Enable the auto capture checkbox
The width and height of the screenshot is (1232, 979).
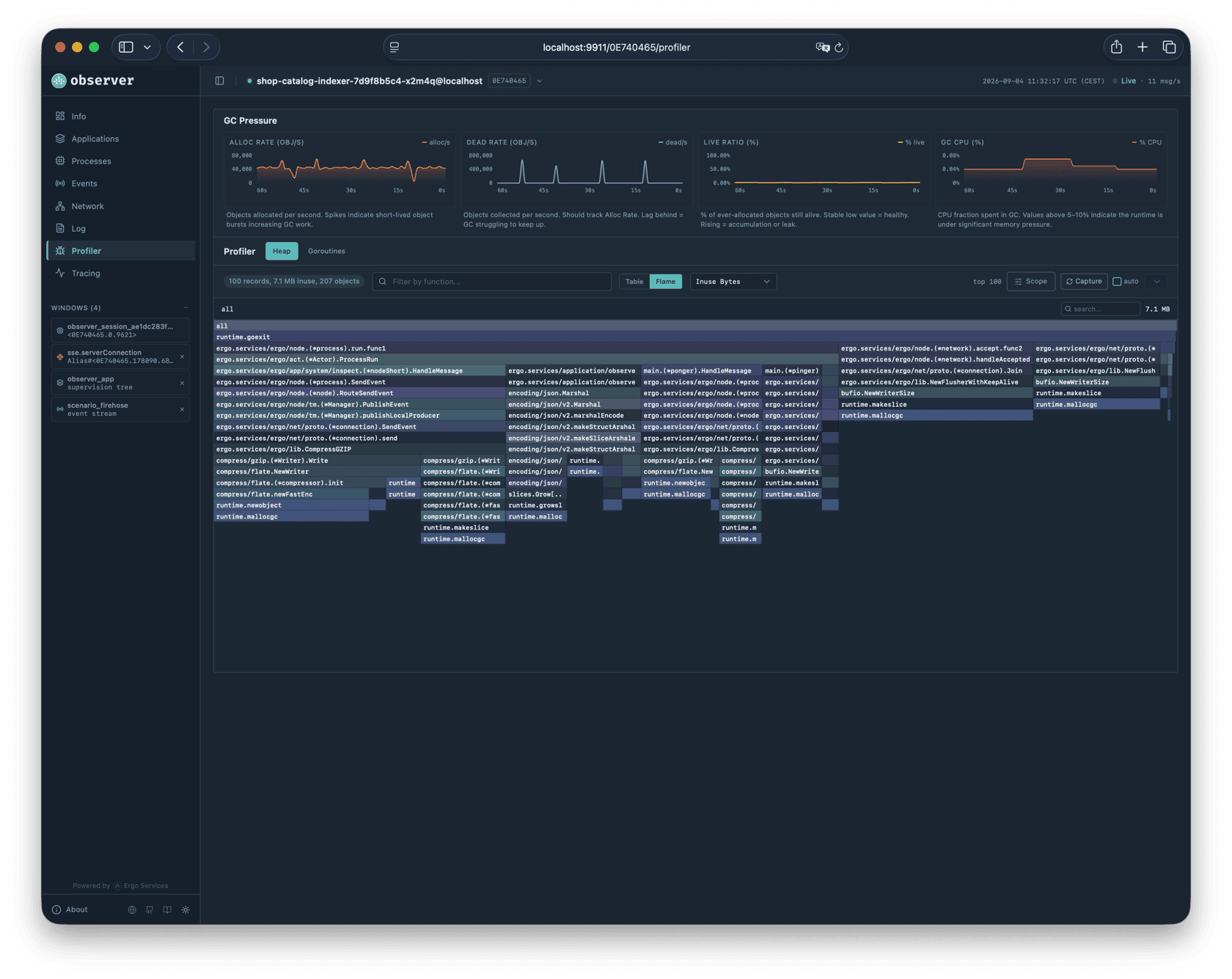[x=1117, y=282]
